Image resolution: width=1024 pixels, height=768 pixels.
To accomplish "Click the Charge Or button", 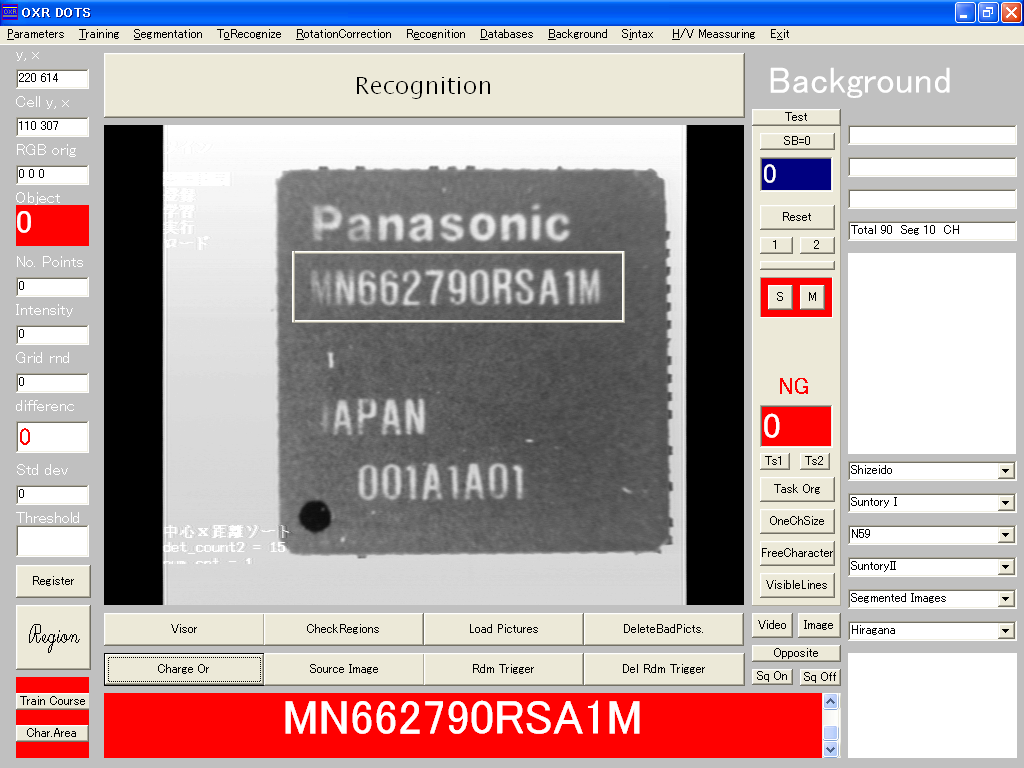I will (x=184, y=669).
